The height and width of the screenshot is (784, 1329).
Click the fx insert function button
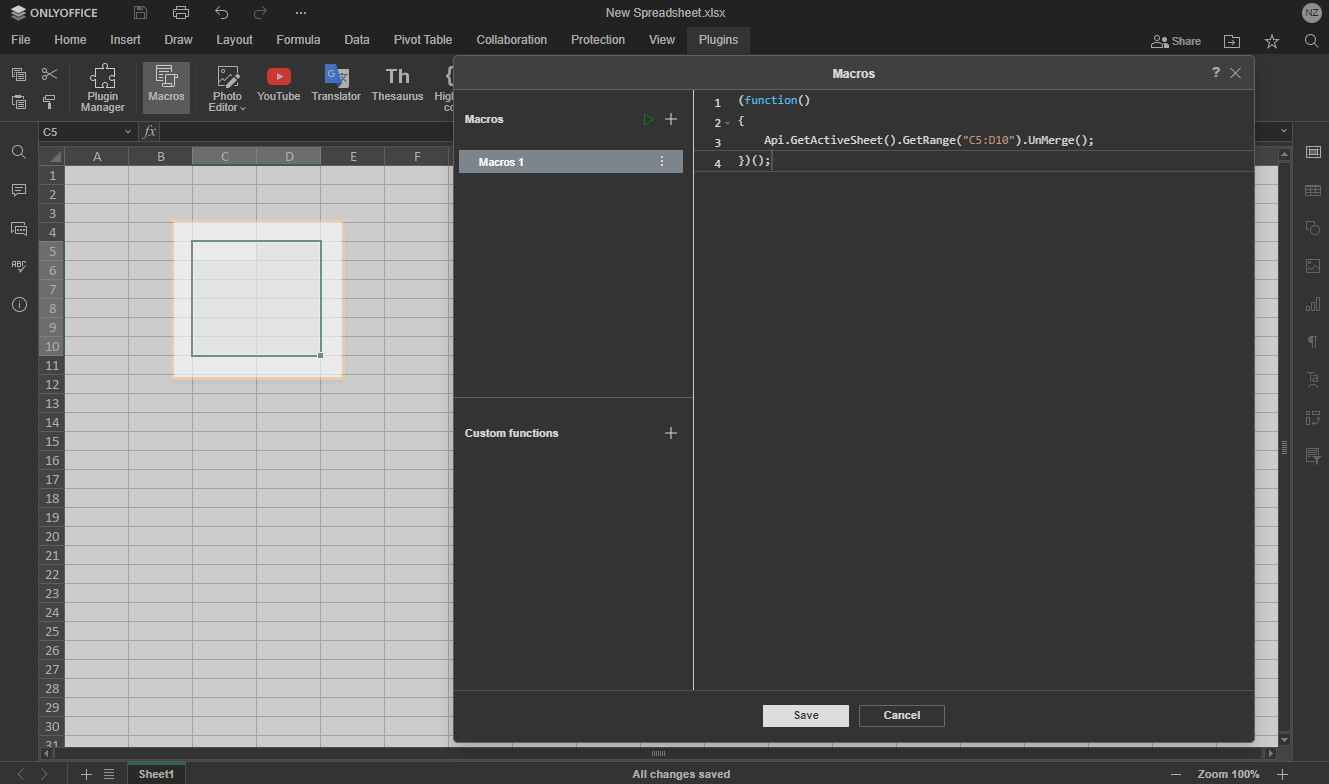click(149, 132)
